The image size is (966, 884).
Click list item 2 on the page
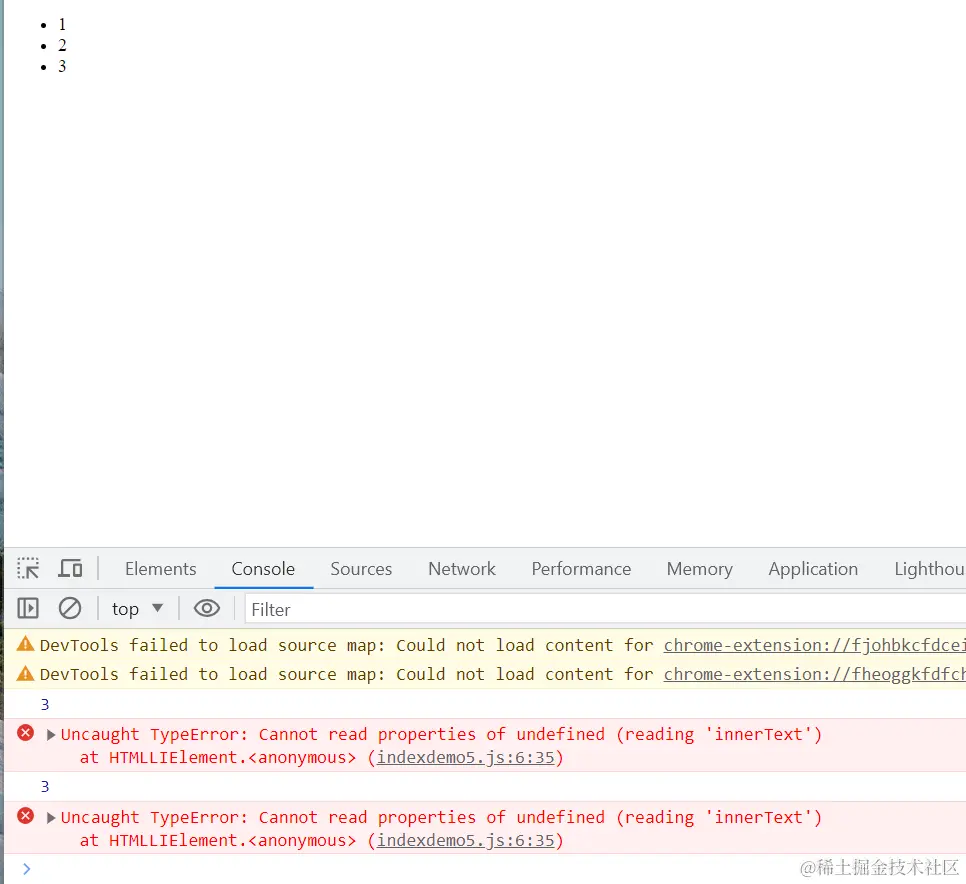pyautogui.click(x=62, y=45)
